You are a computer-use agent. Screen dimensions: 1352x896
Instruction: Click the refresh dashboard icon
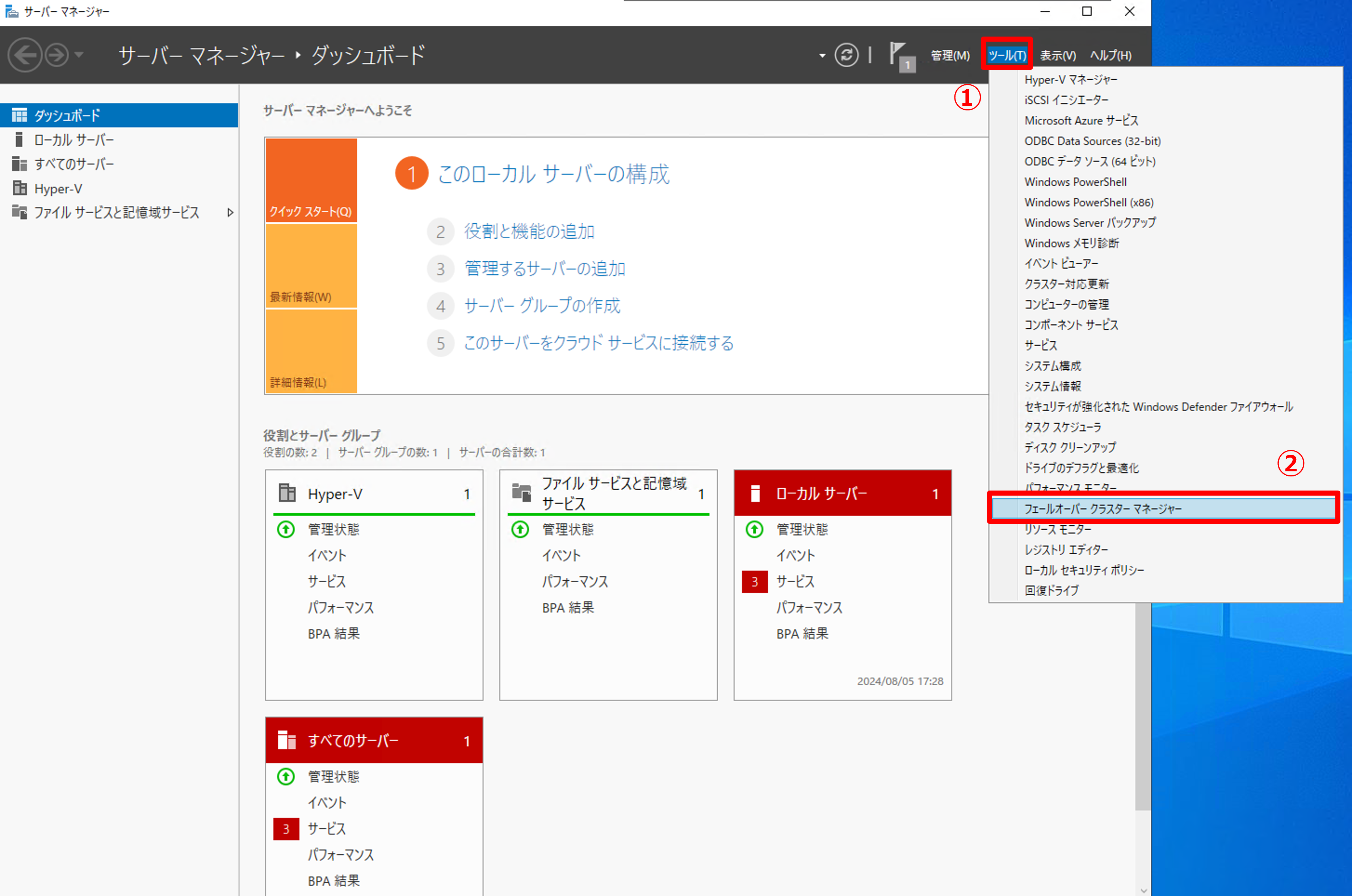(846, 55)
